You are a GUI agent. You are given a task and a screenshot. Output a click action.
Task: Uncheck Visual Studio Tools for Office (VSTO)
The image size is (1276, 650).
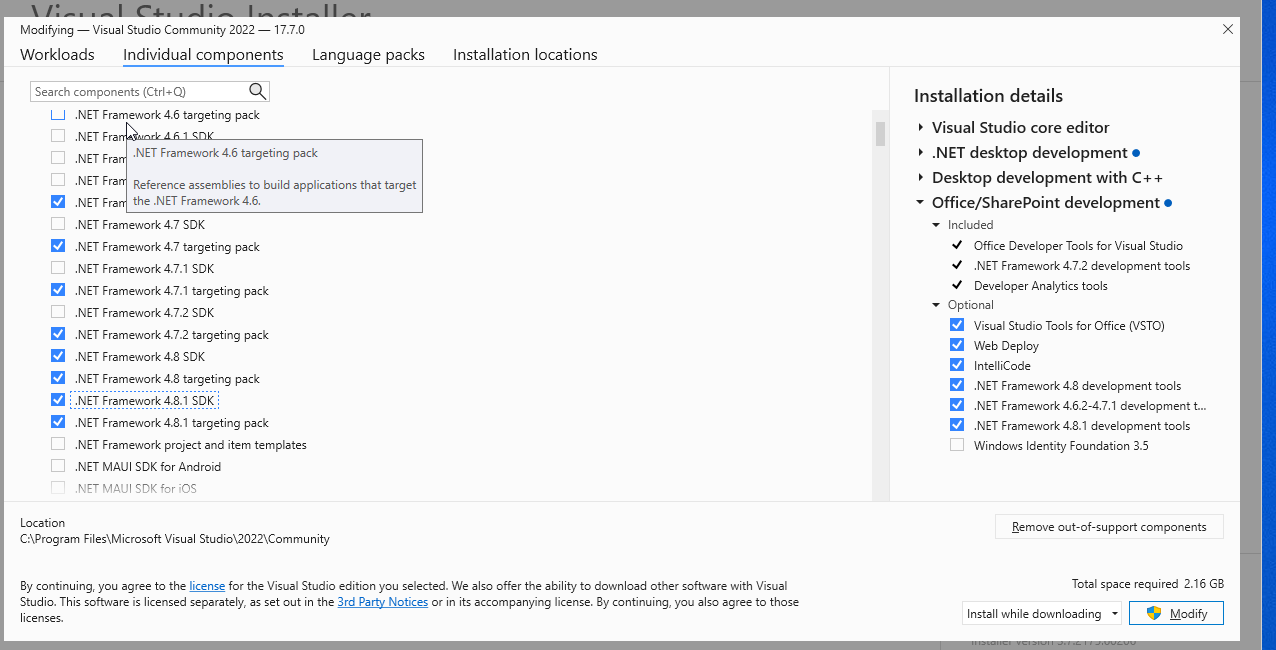[957, 325]
